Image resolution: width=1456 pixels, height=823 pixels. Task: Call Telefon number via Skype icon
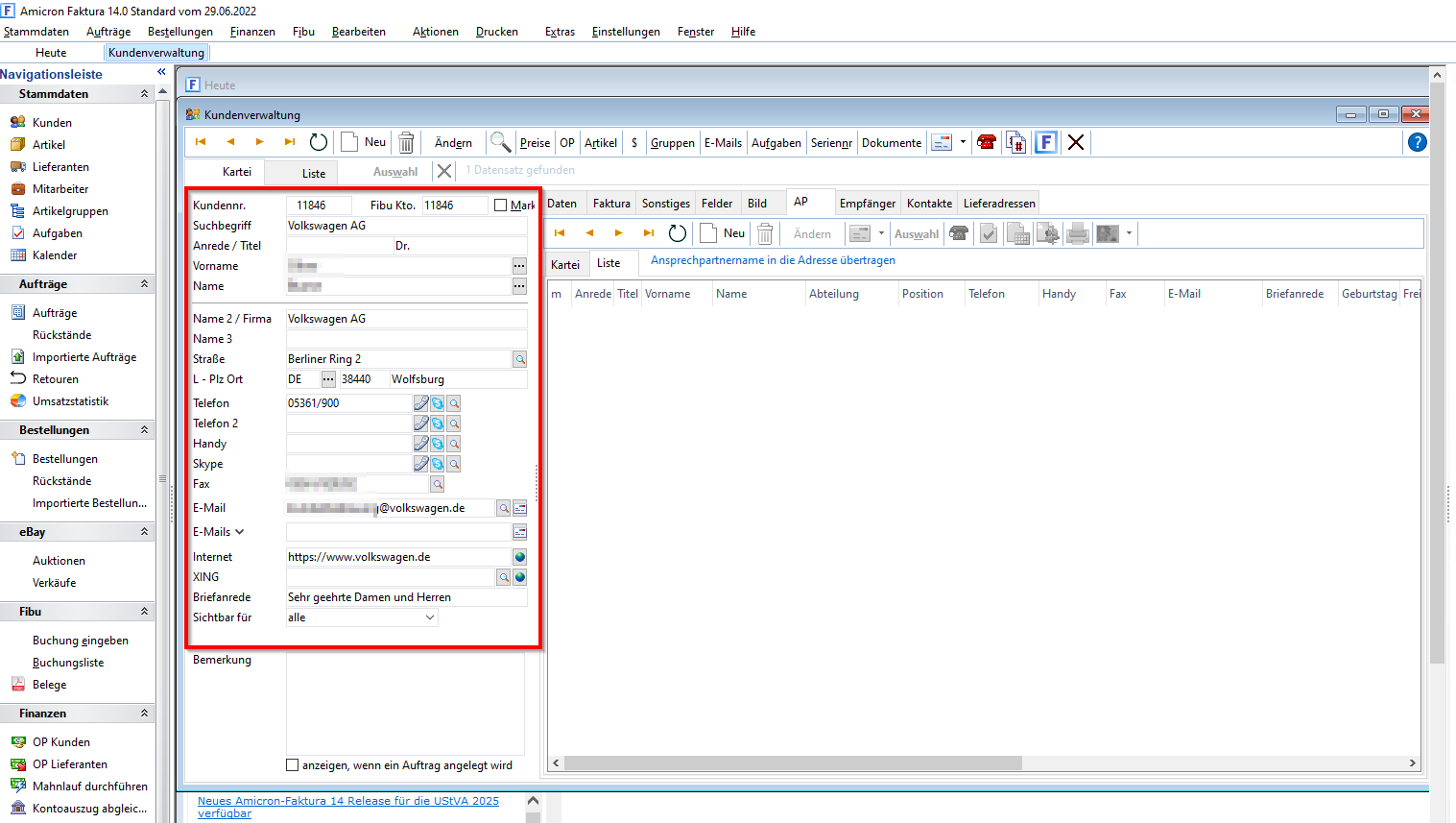click(437, 403)
